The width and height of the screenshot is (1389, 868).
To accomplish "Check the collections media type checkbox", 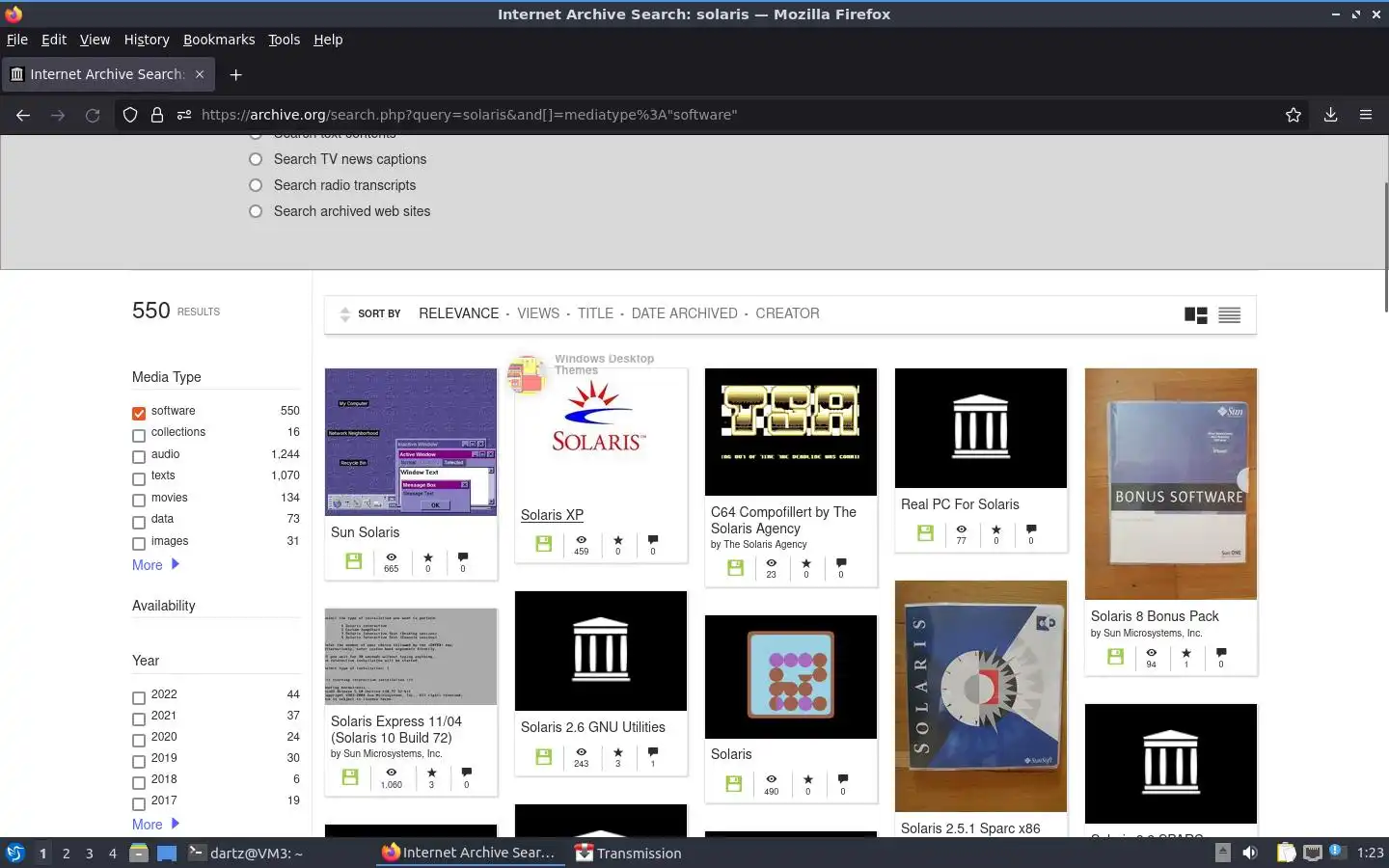I will (139, 435).
